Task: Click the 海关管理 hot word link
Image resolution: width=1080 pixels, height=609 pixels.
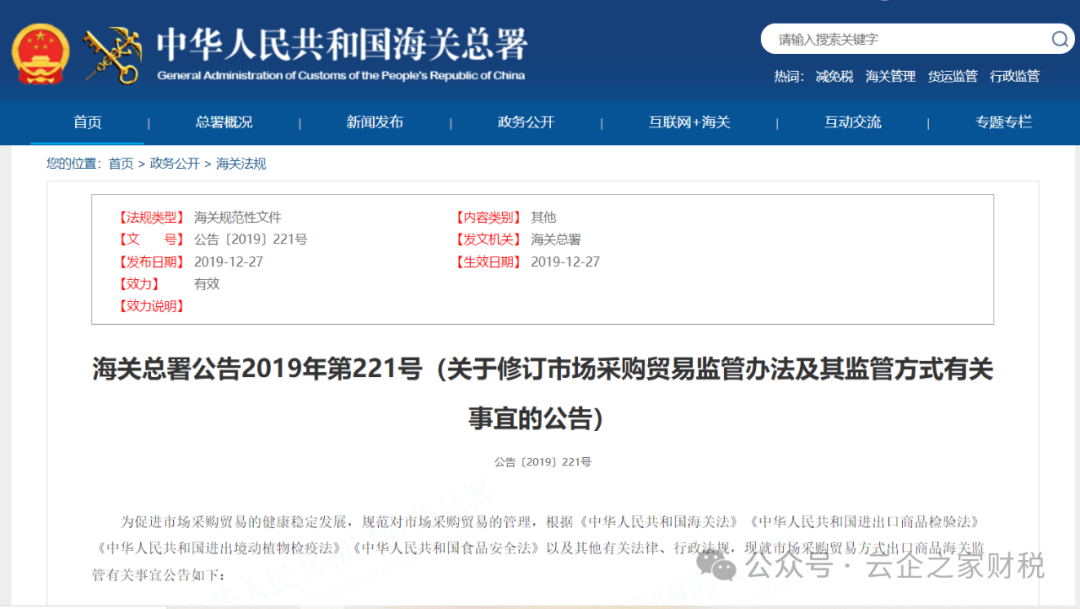Action: [x=890, y=76]
